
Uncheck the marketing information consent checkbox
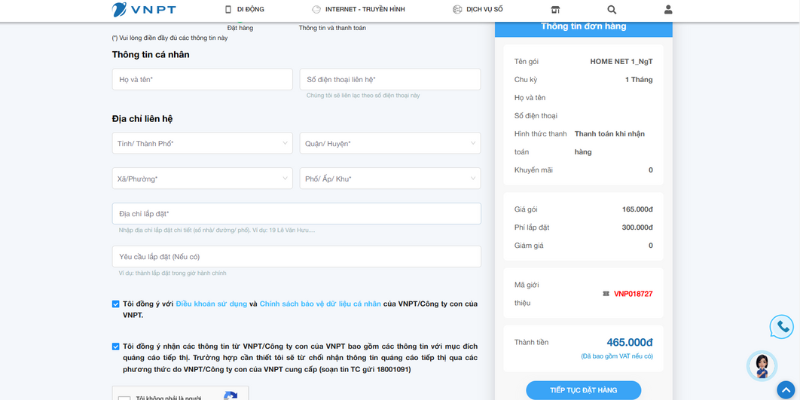(116, 346)
